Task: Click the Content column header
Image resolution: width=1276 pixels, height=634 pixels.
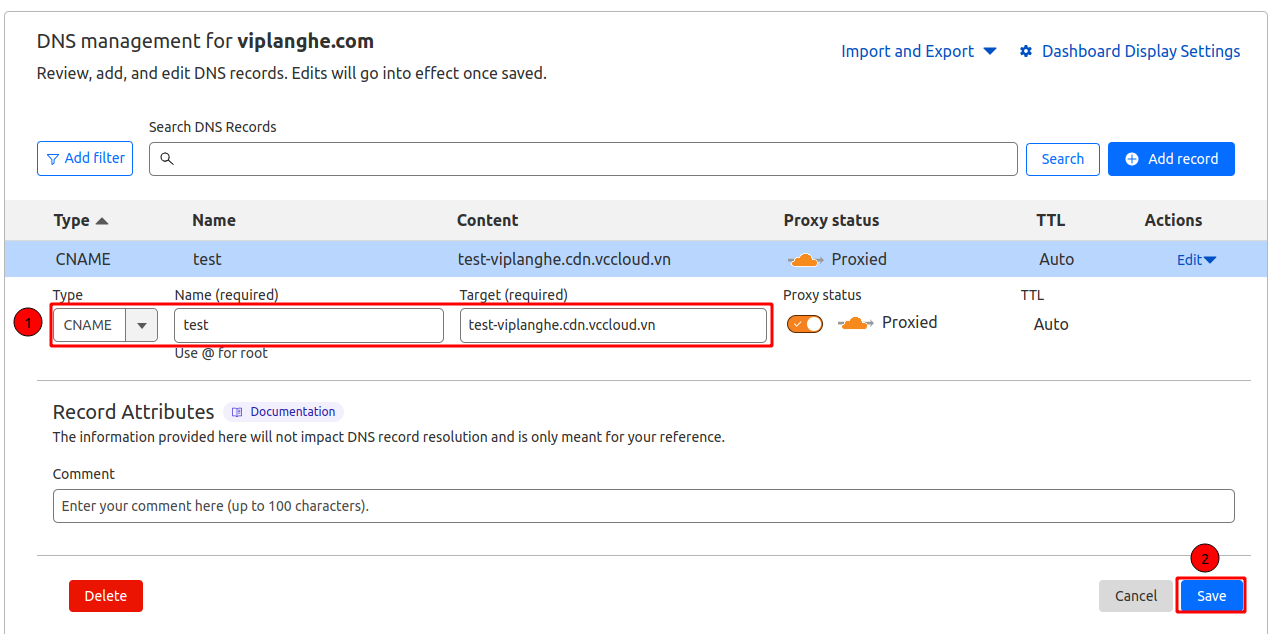Action: click(487, 220)
